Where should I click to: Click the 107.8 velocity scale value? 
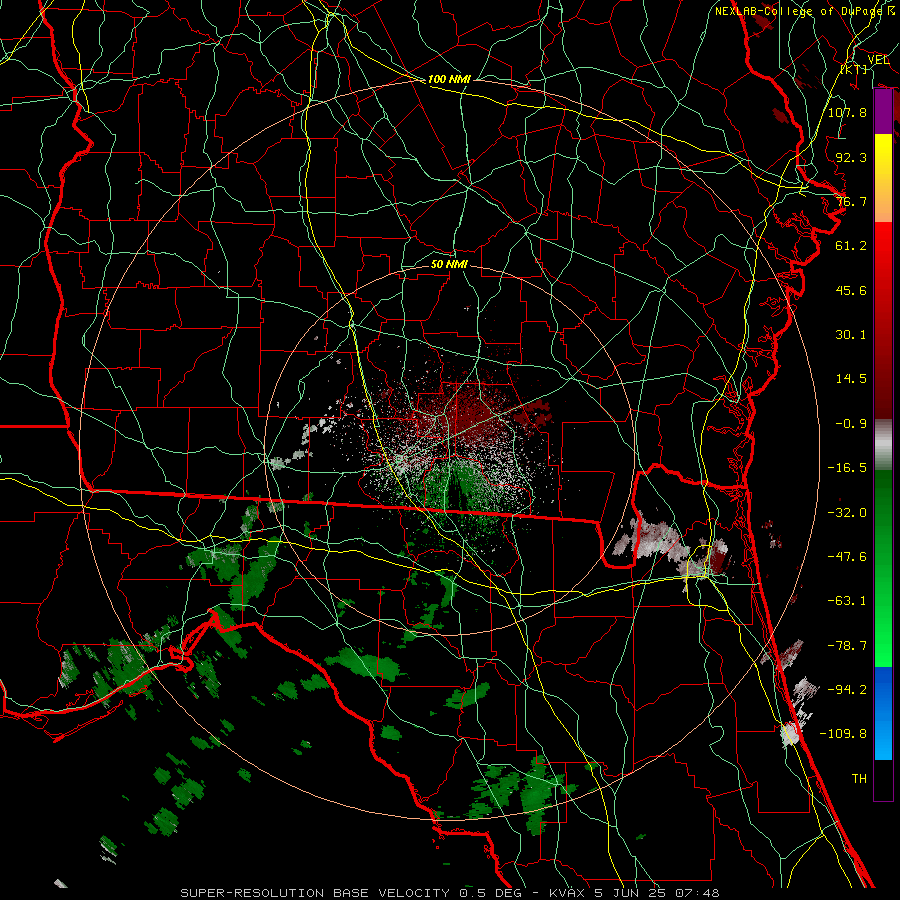coord(847,112)
